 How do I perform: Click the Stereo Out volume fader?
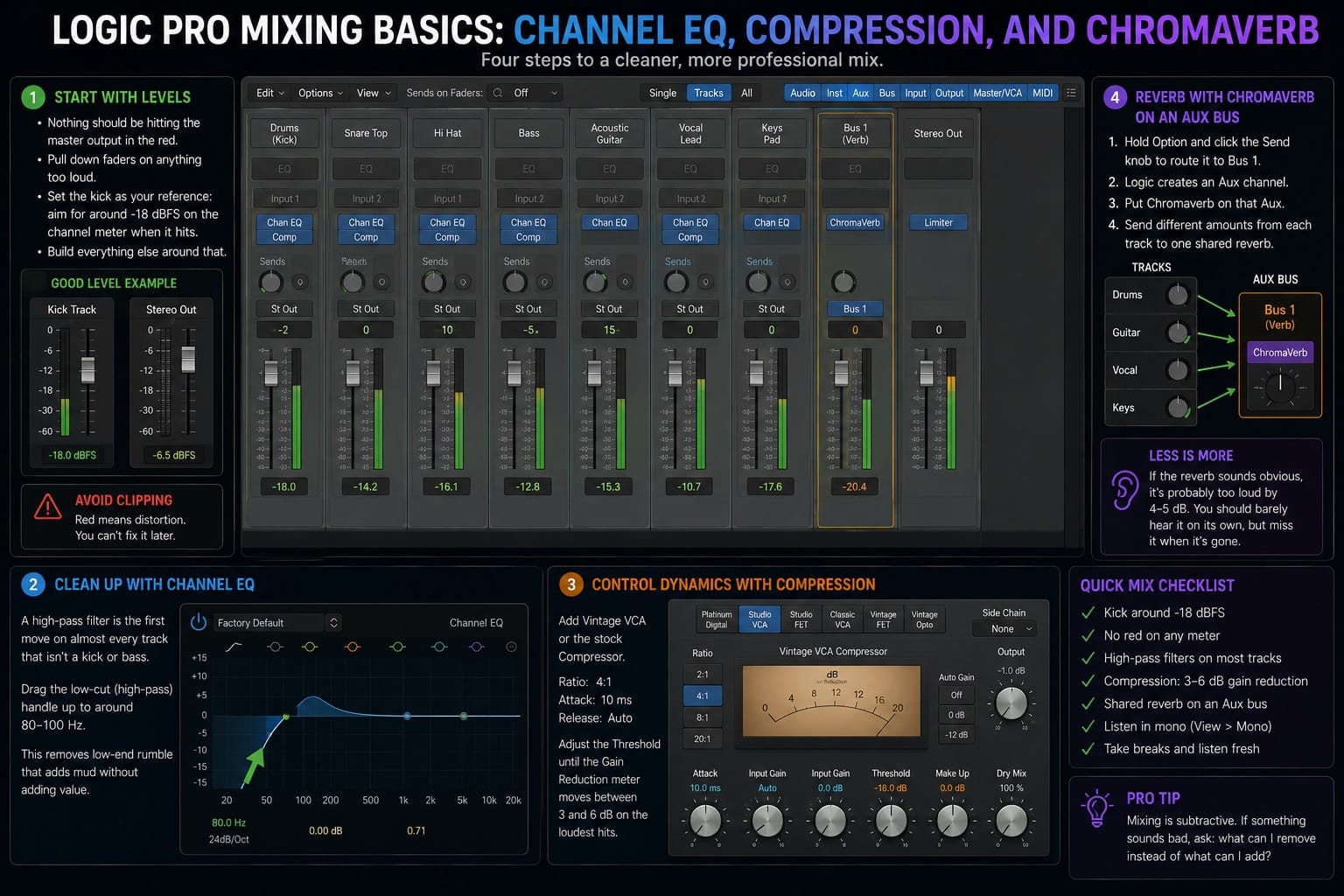coord(927,374)
